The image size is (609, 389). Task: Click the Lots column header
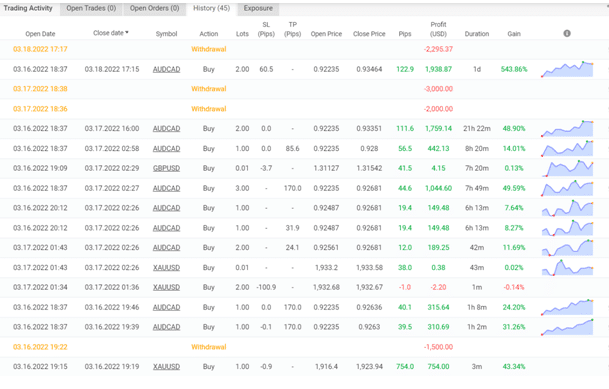point(242,34)
